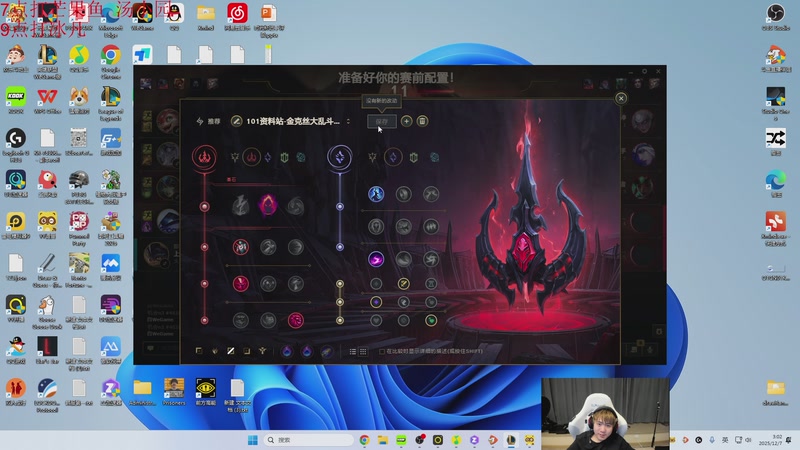Select Precision as secondary rune path
Image resolution: width=800 pixels, height=450 pixels.
(372, 158)
